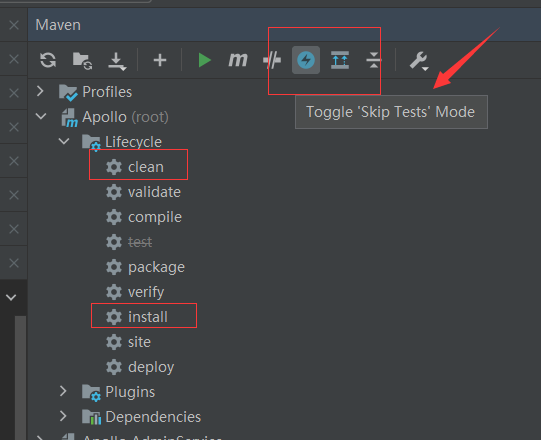Click the Dependencies library icon
541x440 pixels.
91,417
